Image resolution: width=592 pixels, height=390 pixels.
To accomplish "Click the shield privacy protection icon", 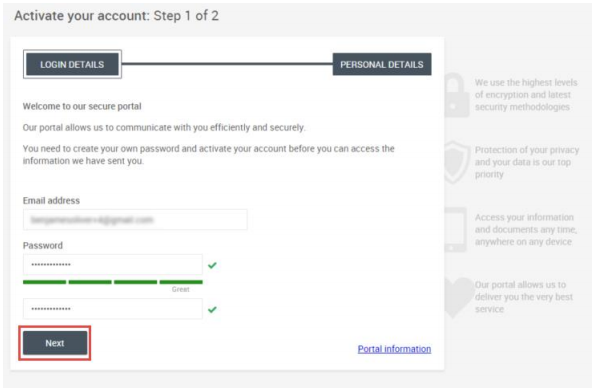I will pos(456,162).
